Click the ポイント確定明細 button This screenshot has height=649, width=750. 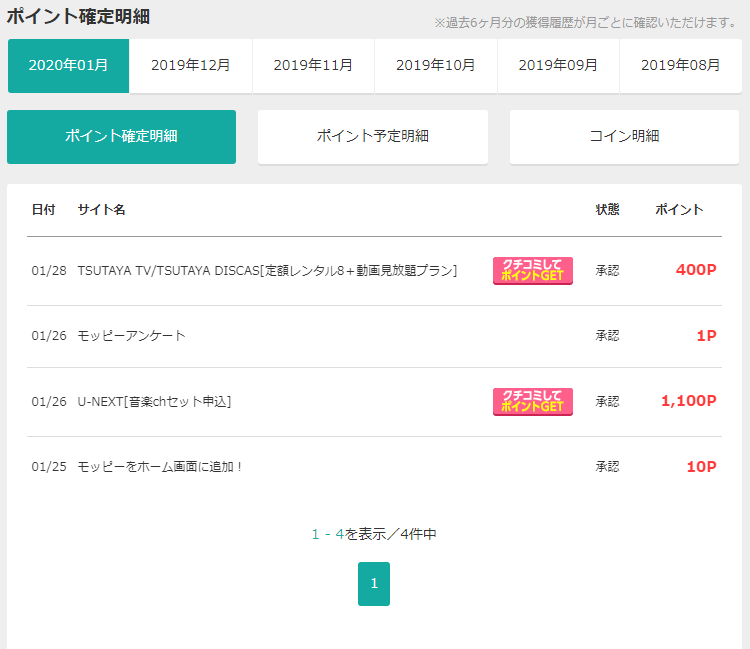[121, 137]
